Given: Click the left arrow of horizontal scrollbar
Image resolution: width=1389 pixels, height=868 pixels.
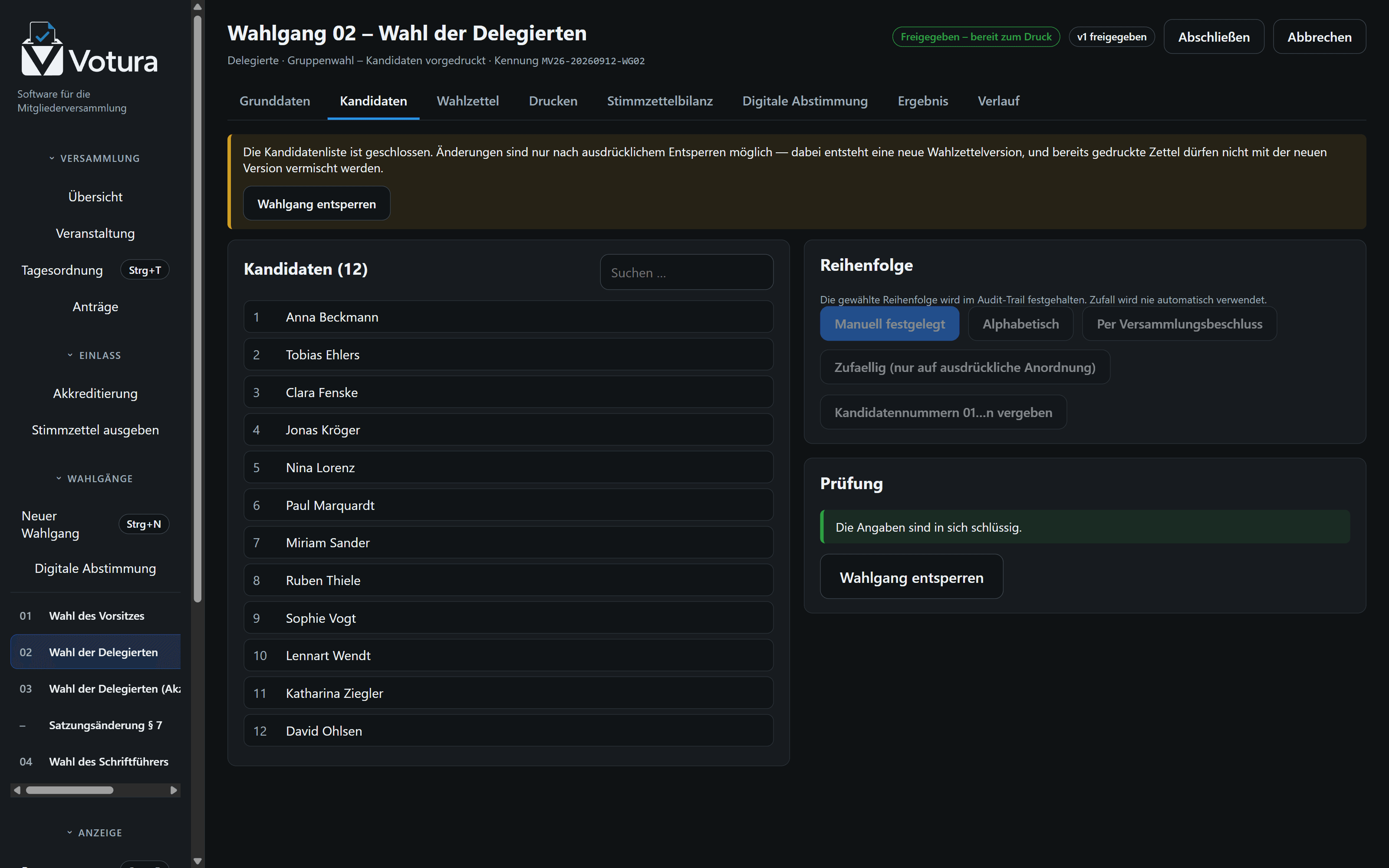Looking at the screenshot, I should [17, 790].
